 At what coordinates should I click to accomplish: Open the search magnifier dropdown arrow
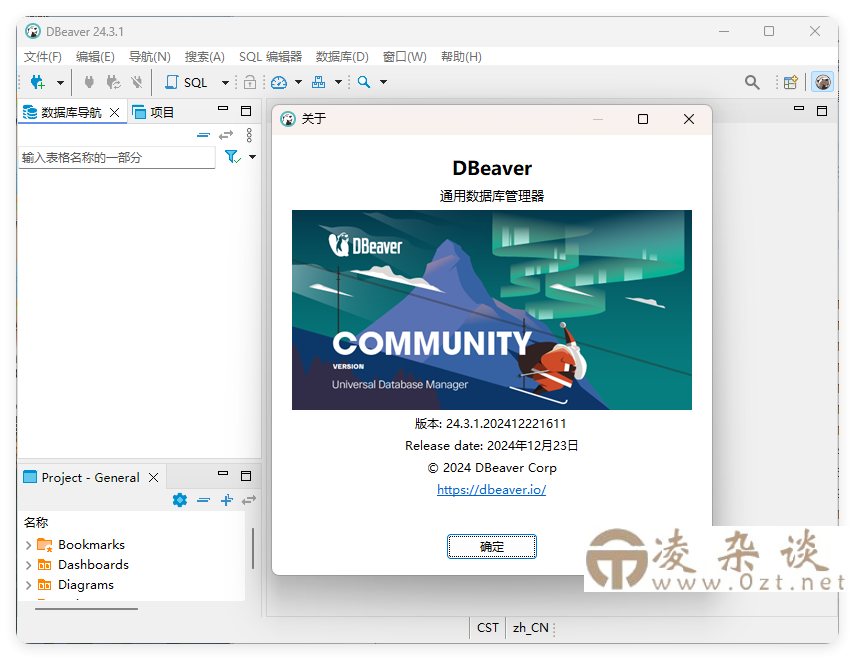click(x=383, y=82)
